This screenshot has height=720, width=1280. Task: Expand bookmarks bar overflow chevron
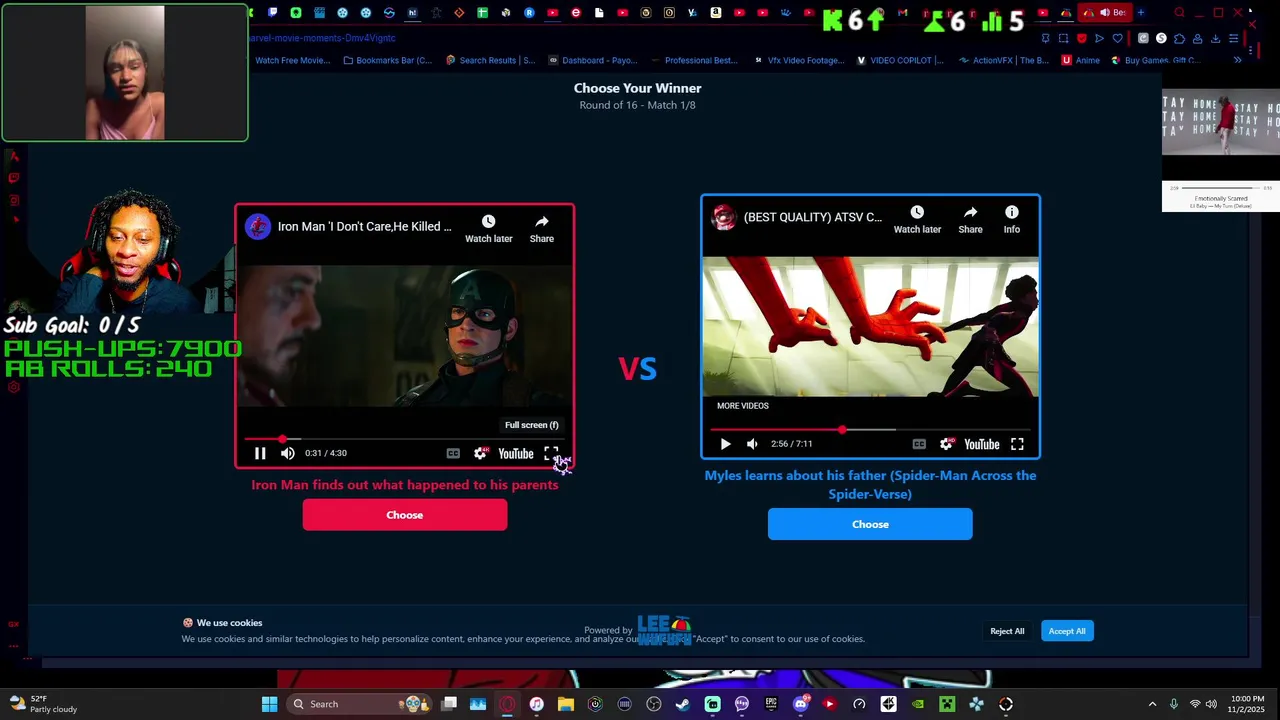(1237, 60)
